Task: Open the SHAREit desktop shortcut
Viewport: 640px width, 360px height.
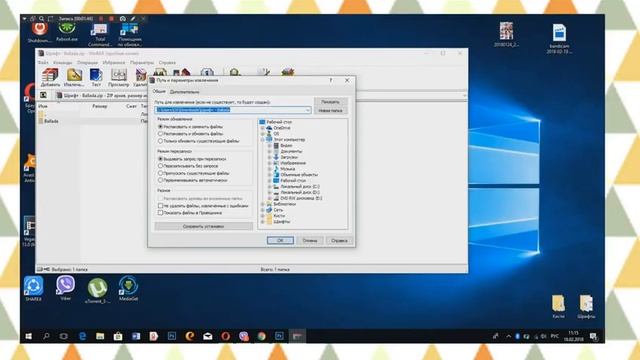Action: click(x=33, y=289)
